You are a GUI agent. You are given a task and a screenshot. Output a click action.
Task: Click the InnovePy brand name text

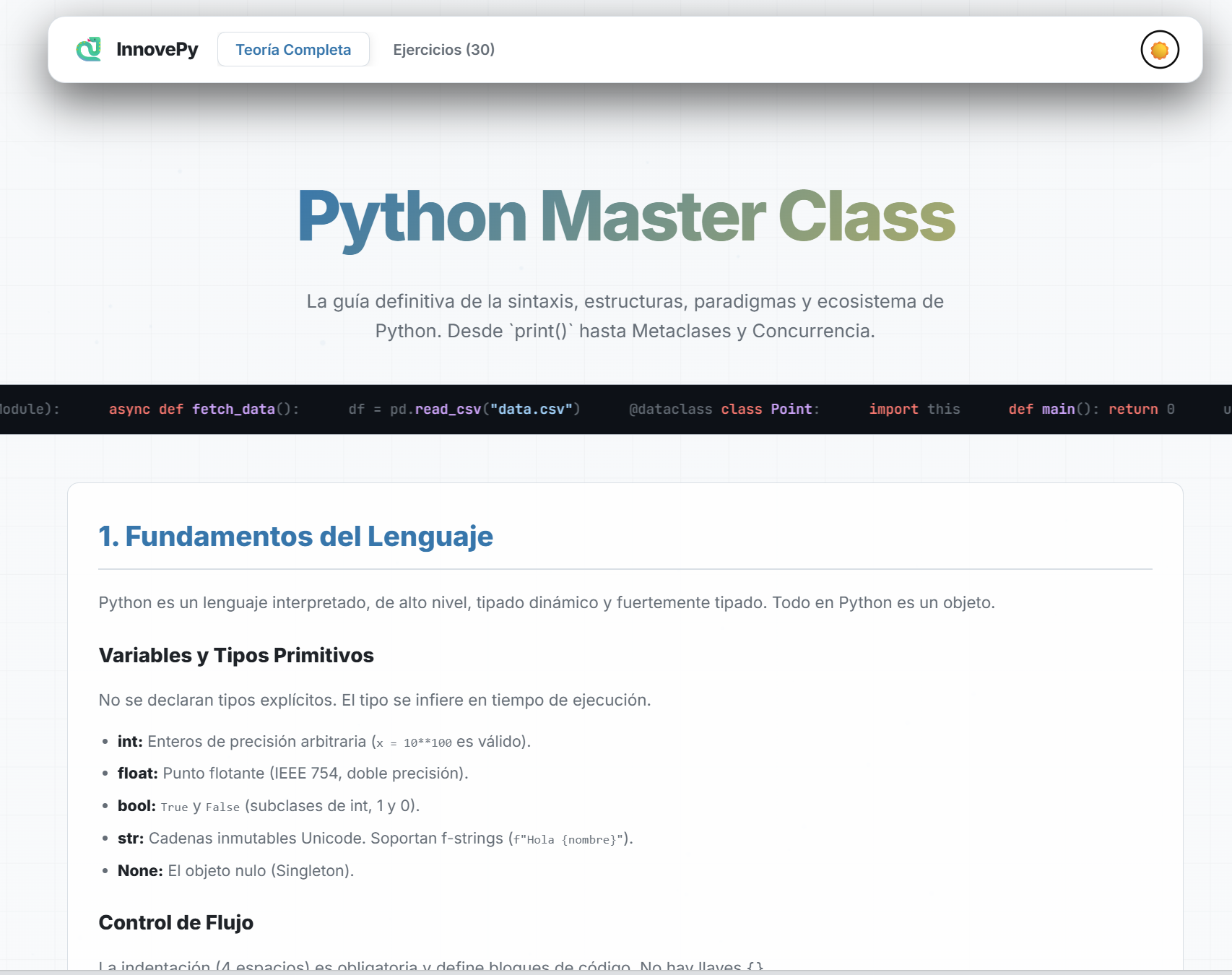(x=158, y=49)
